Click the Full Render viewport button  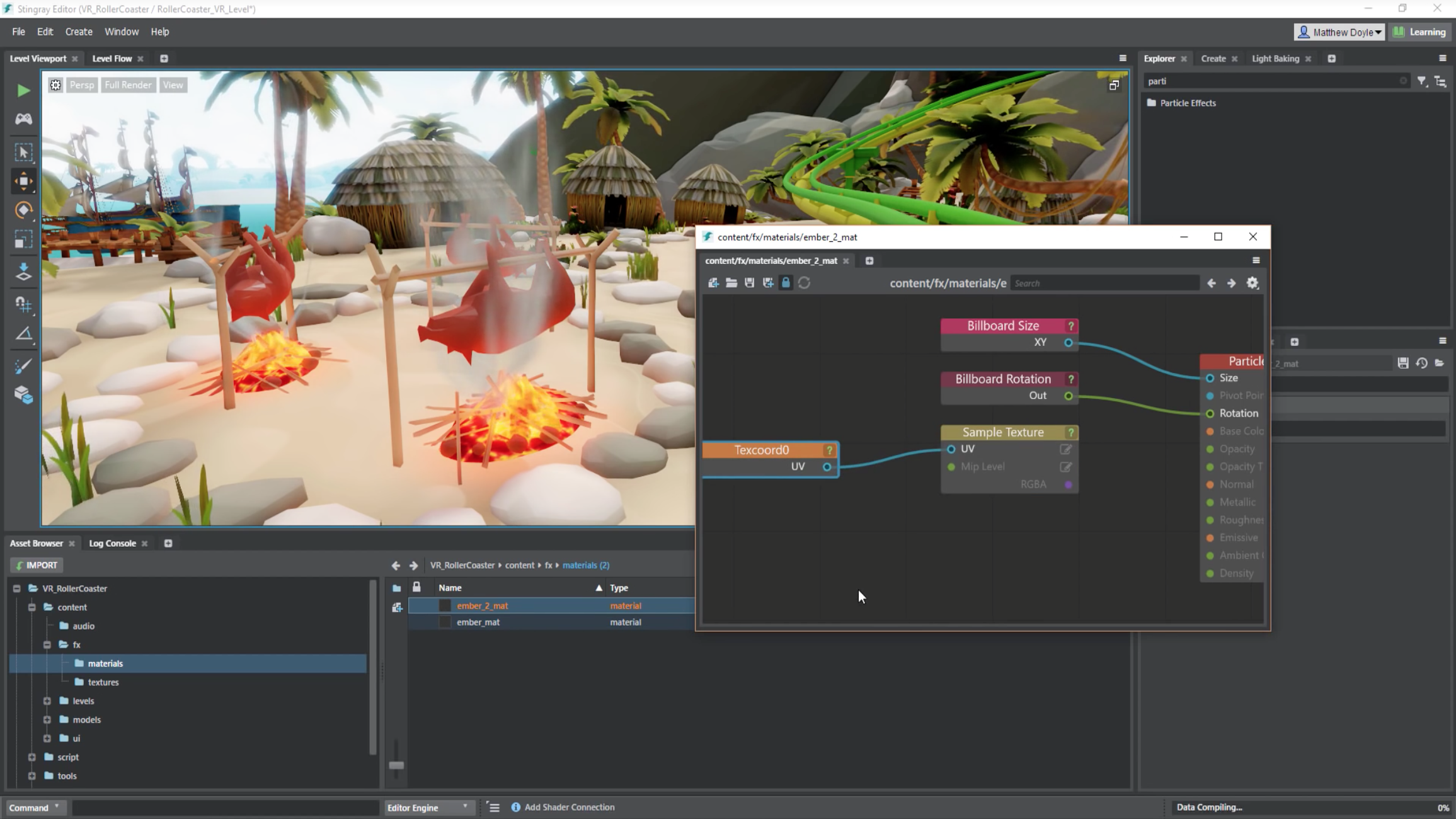(x=128, y=85)
